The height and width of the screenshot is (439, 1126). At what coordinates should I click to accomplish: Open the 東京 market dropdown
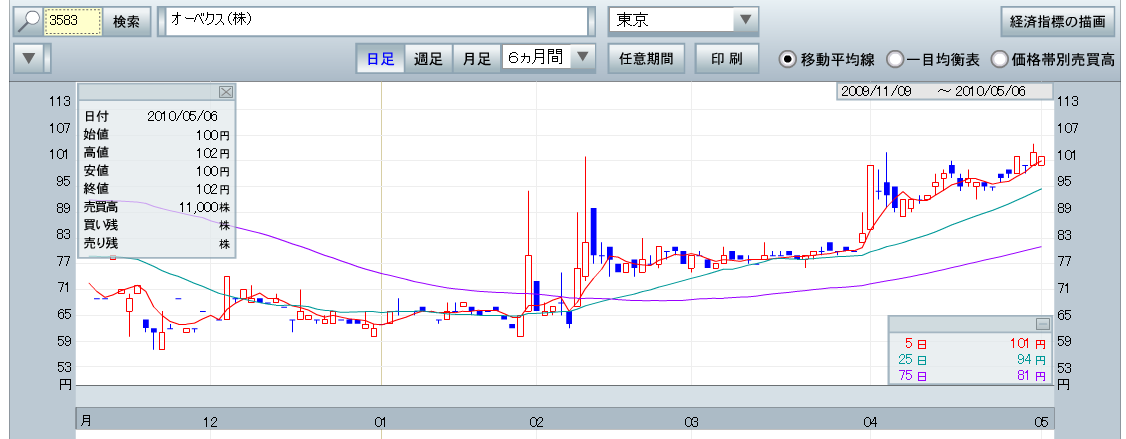pos(746,21)
